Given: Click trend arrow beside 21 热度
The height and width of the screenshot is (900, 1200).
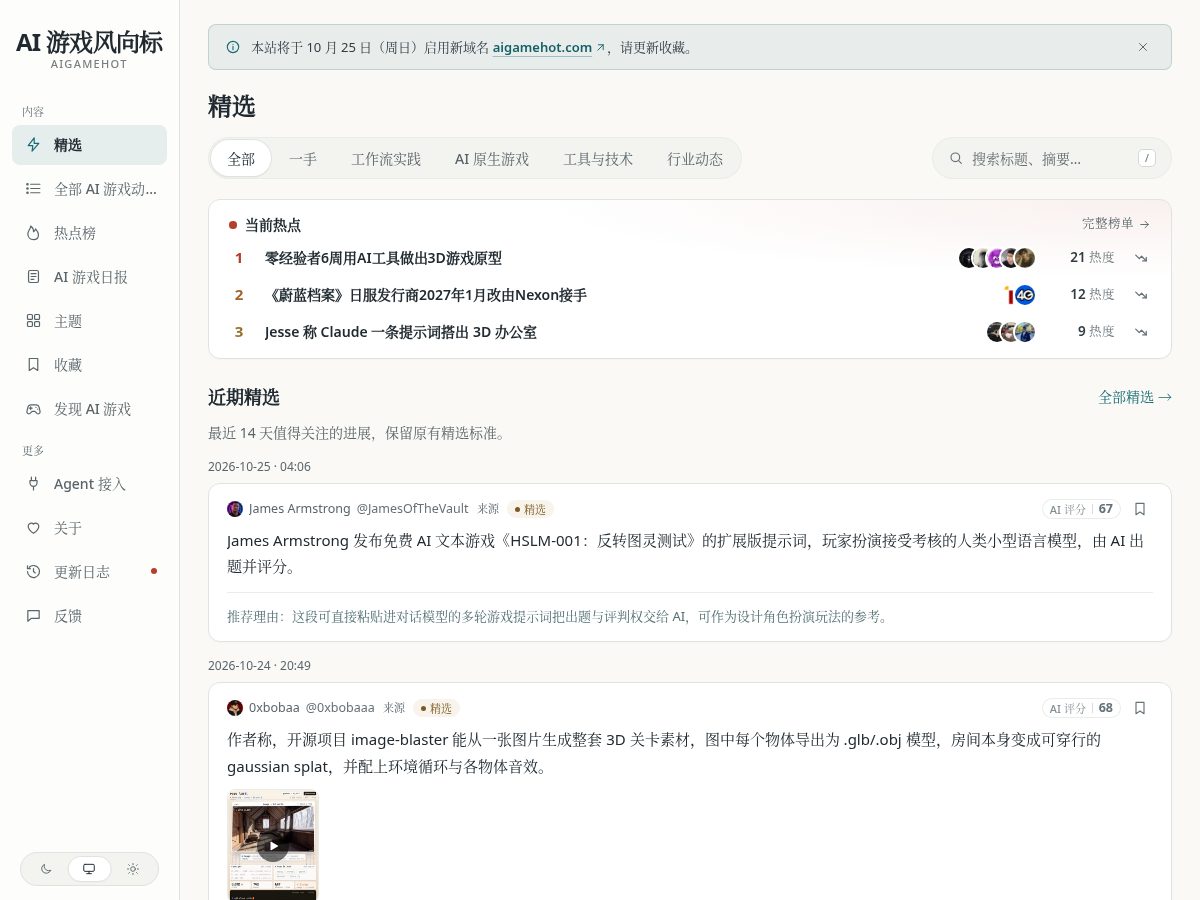Looking at the screenshot, I should click(x=1141, y=258).
